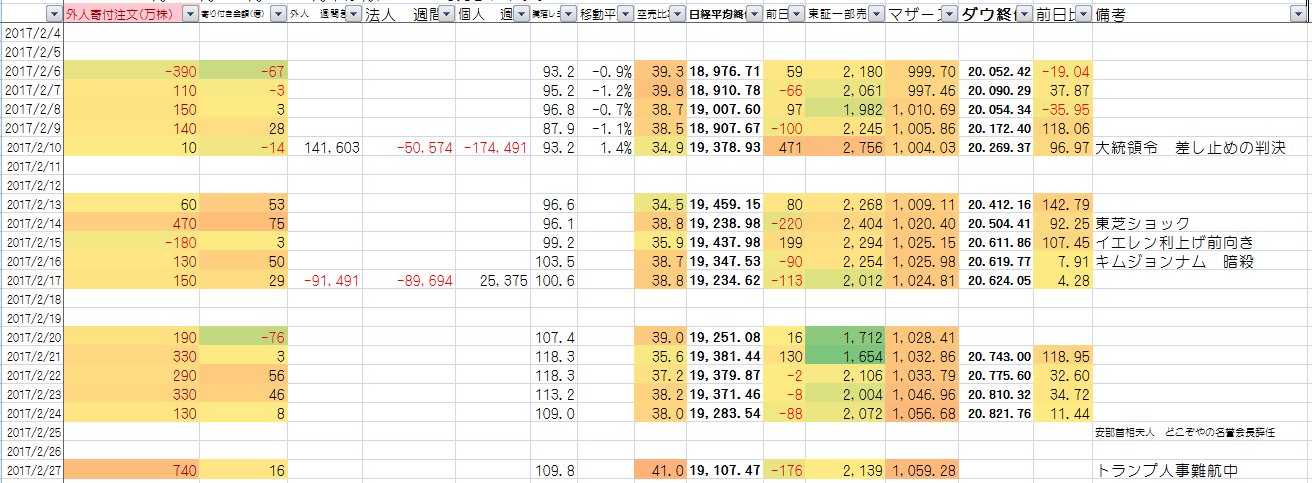Image resolution: width=1312 pixels, height=483 pixels.
Task: Click the トランプ人事難航中 remark cell
Action: click(1167, 470)
